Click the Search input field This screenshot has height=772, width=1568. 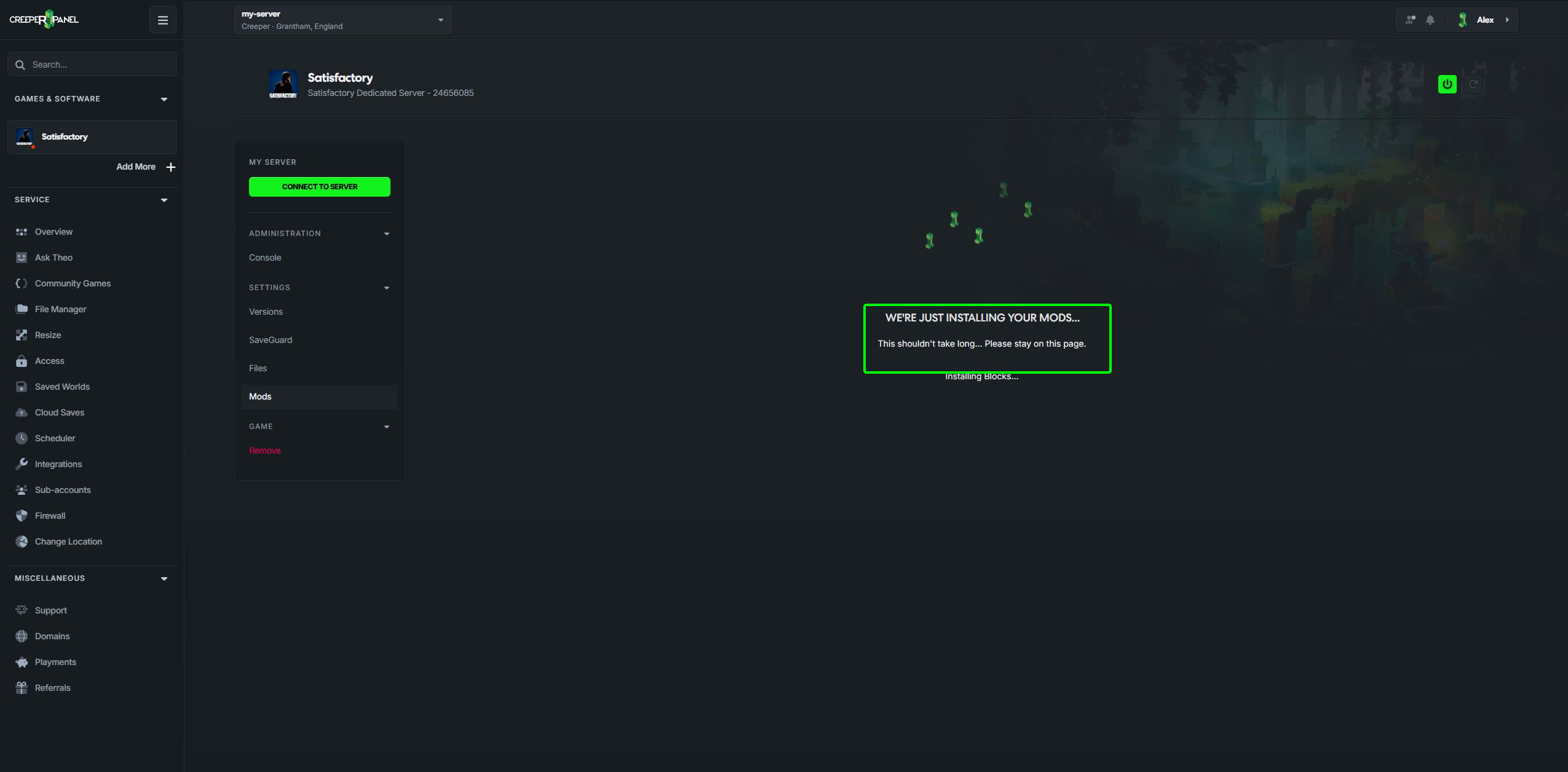pos(92,64)
